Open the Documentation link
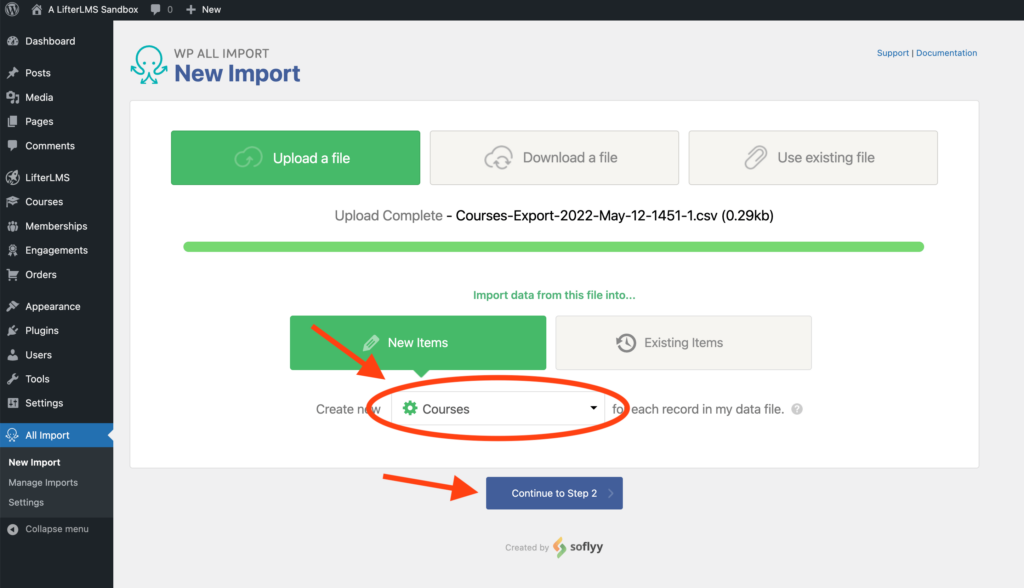The height and width of the screenshot is (588, 1024). click(x=946, y=53)
